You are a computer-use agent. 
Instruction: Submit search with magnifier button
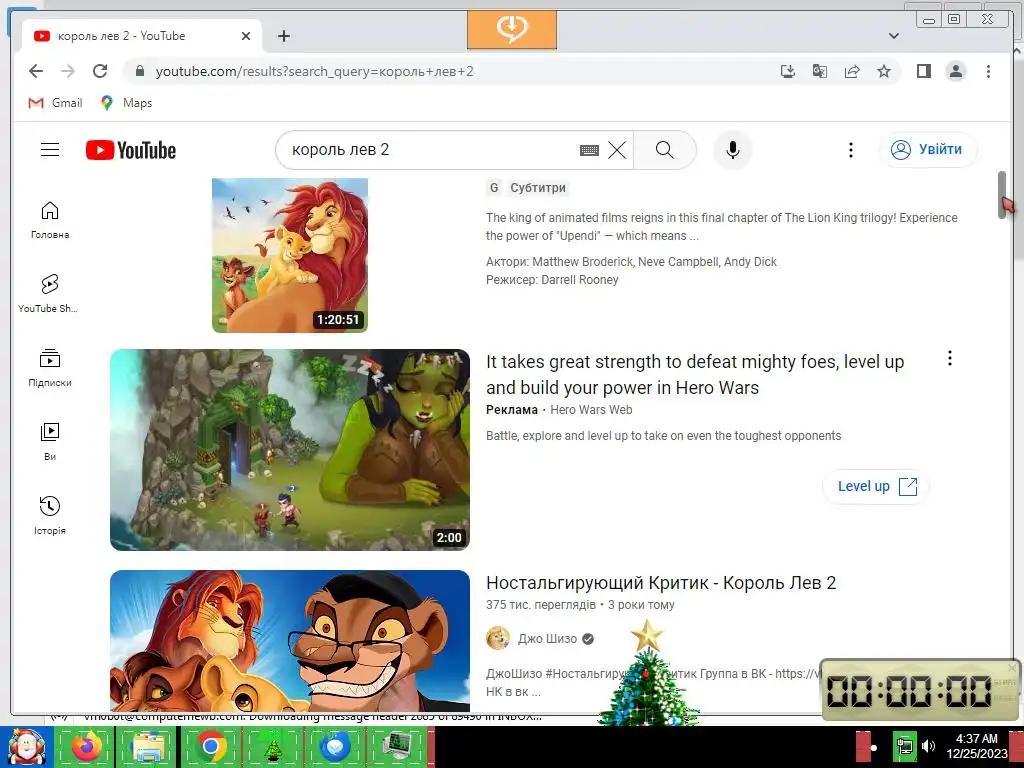(665, 150)
